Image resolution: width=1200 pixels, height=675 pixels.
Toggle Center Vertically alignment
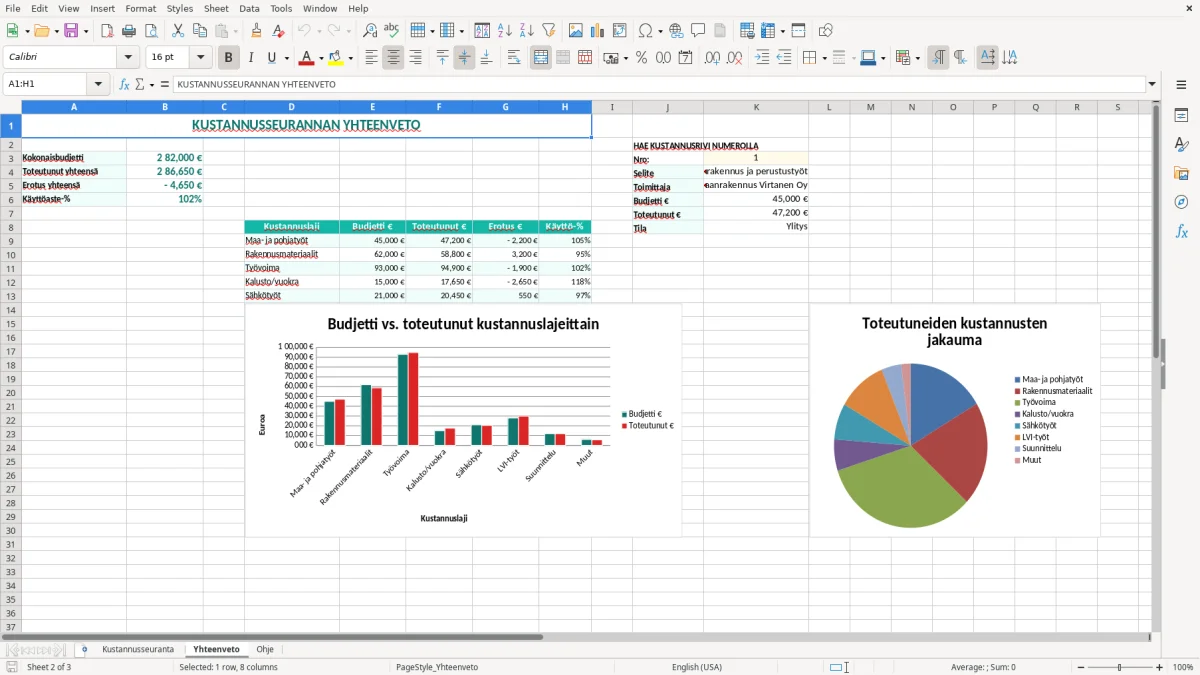464,58
